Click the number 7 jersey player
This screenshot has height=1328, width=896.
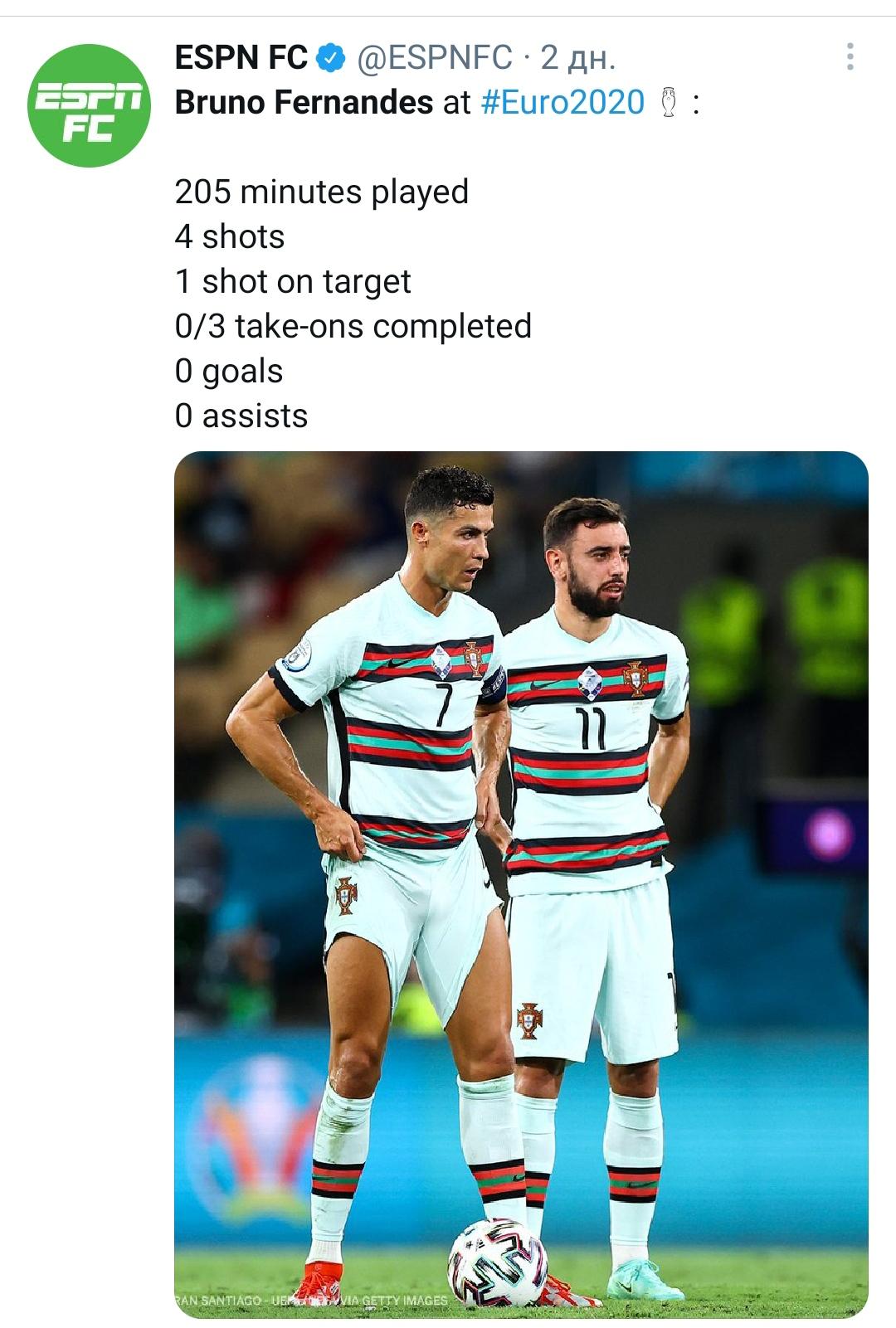click(390, 829)
